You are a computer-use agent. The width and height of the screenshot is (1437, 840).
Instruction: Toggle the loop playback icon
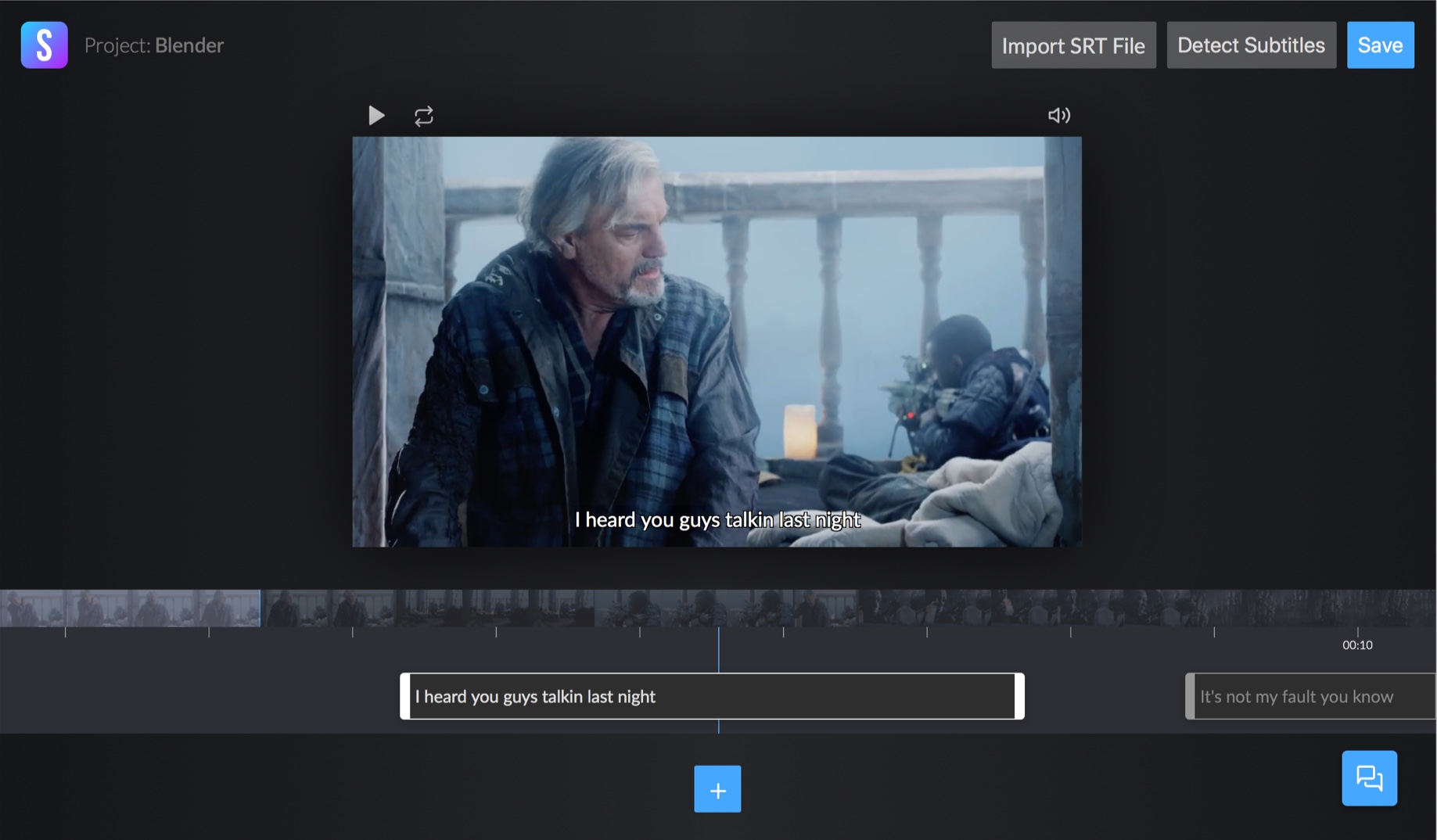[423, 117]
